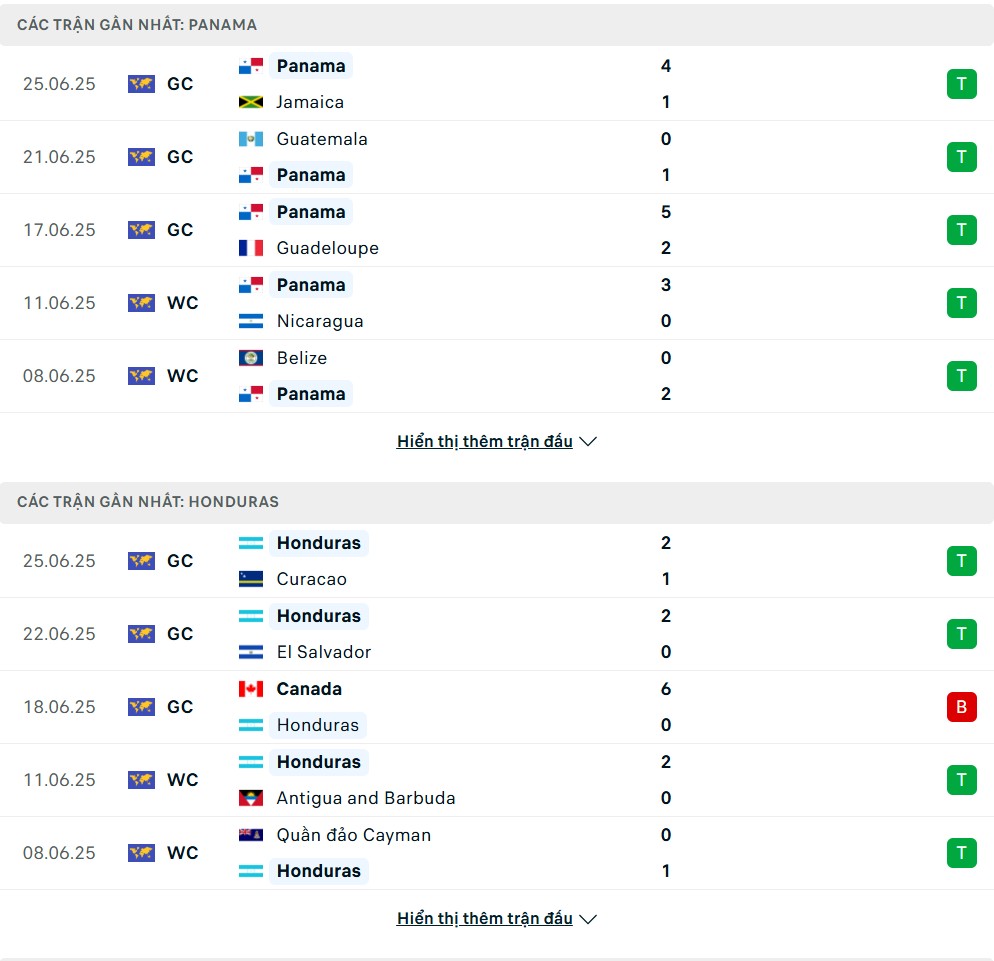Click the Jamaica flag icon

tap(250, 102)
